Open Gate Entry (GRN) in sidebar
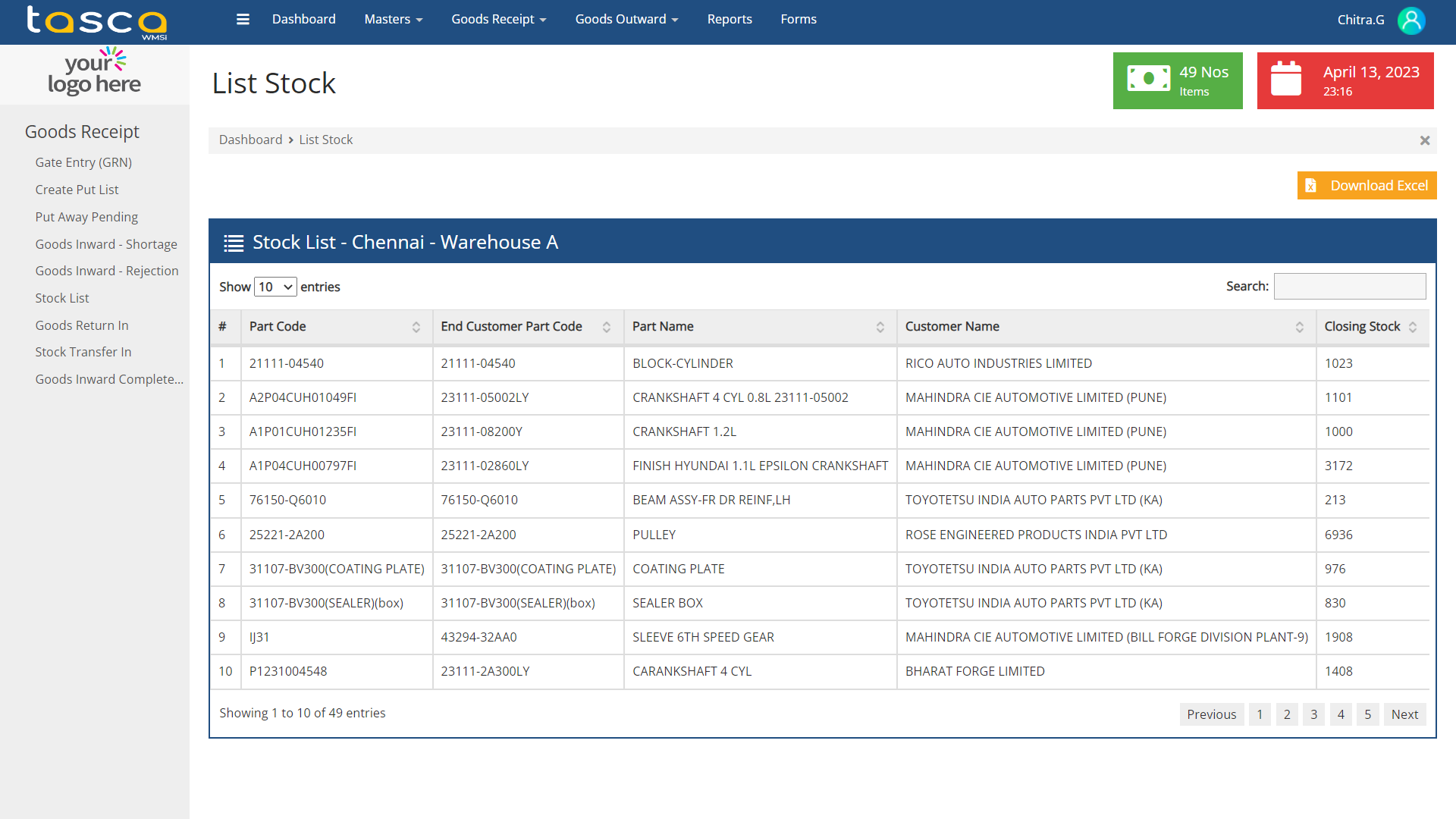The image size is (1456, 819). click(x=83, y=162)
